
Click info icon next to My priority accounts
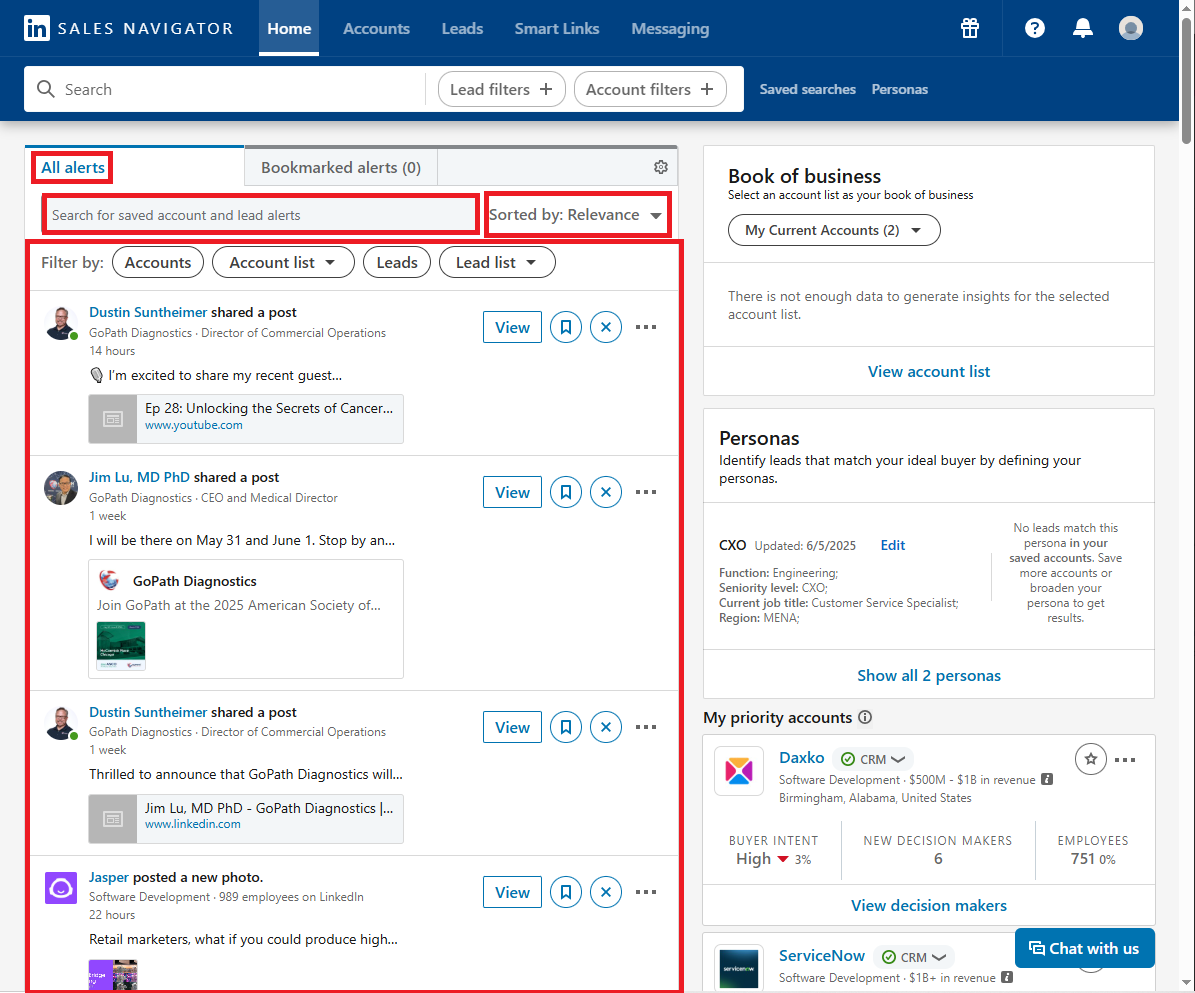pos(865,717)
